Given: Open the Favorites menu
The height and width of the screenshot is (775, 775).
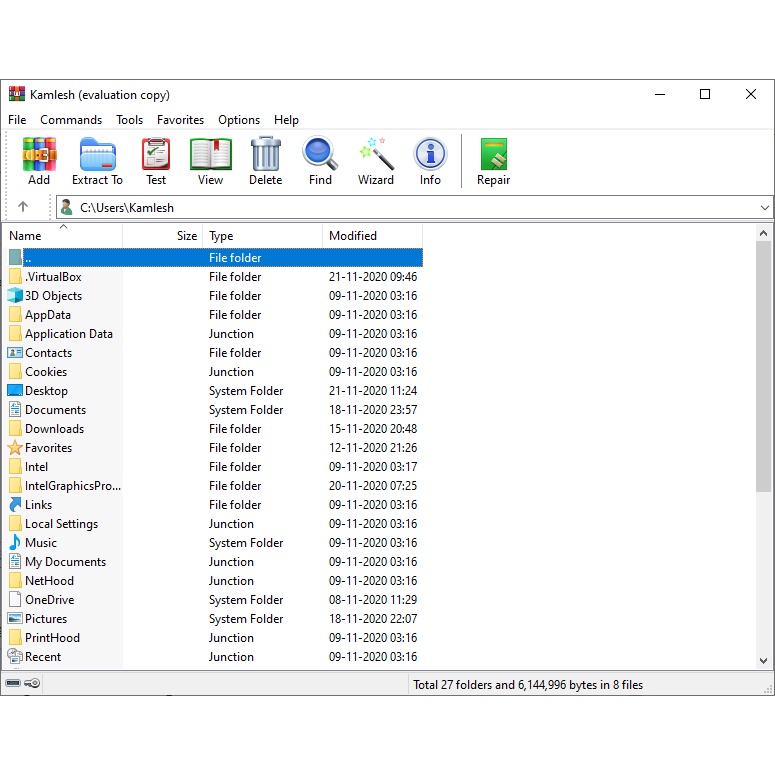Looking at the screenshot, I should coord(180,120).
